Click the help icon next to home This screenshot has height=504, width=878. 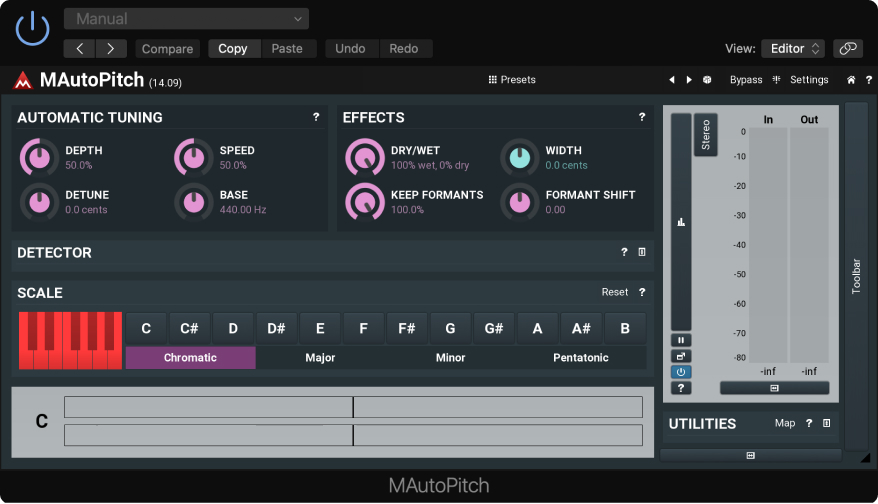(868, 80)
